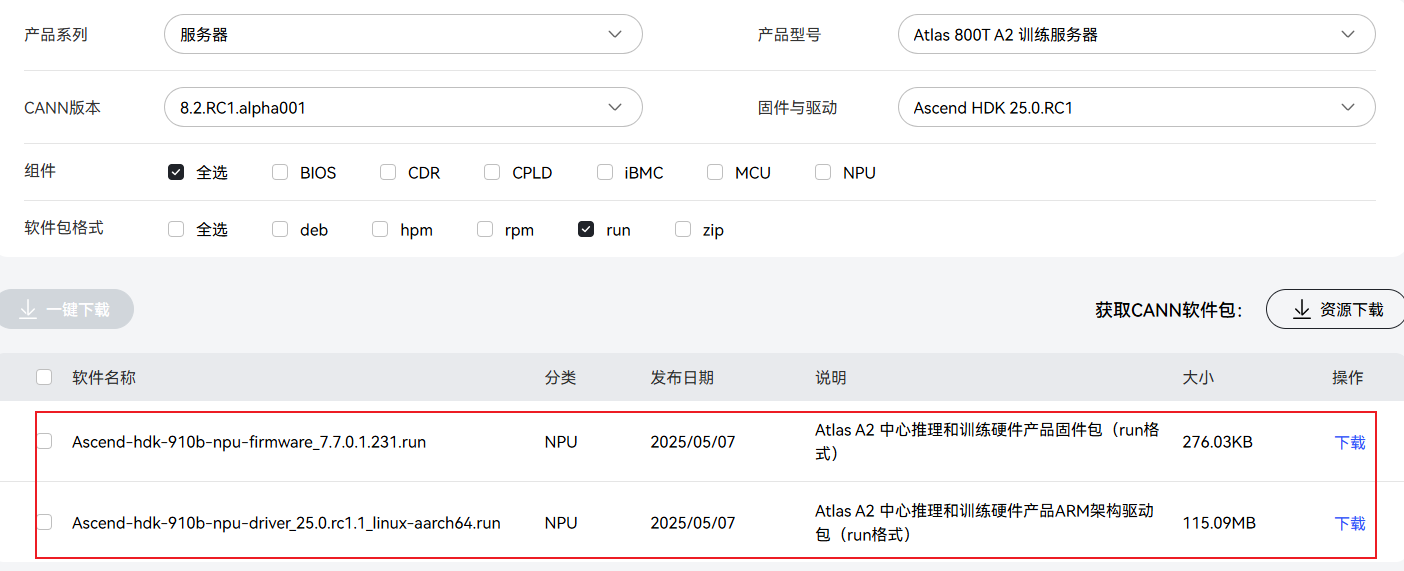
Task: Uncheck the 组件 全选 checkbox
Action: 176,172
